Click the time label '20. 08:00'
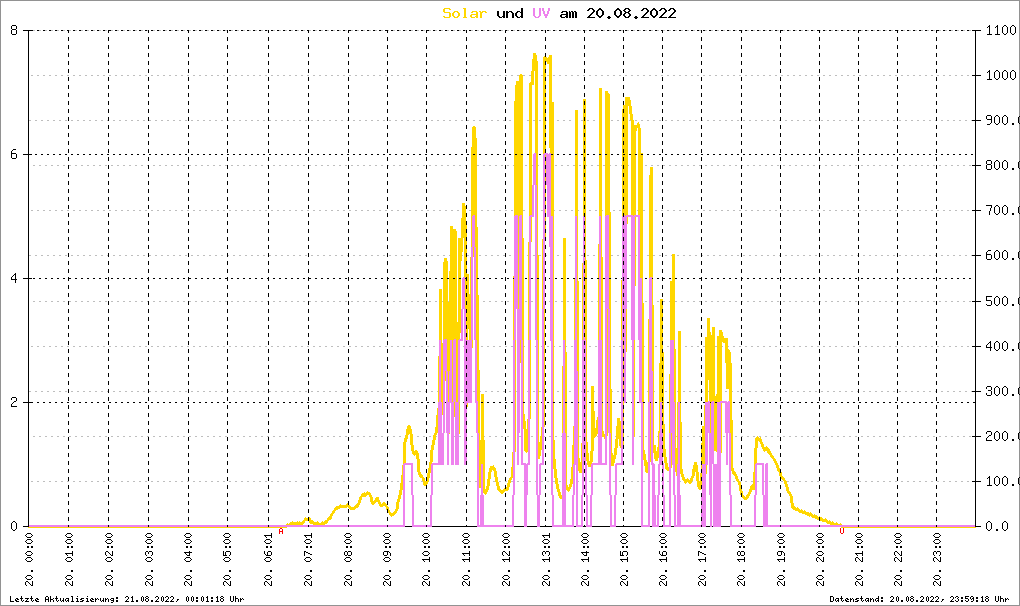The image size is (1020, 606). click(x=348, y=560)
